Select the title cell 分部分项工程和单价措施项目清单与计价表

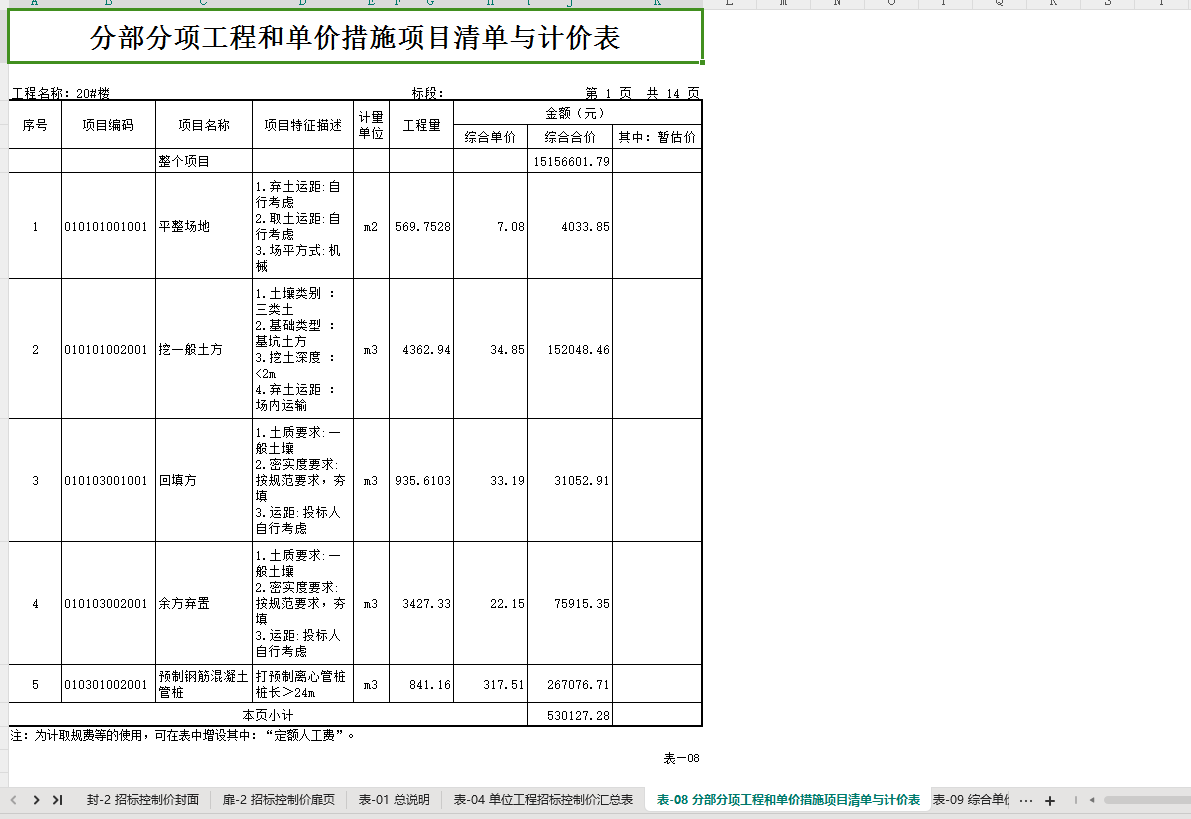tap(355, 36)
